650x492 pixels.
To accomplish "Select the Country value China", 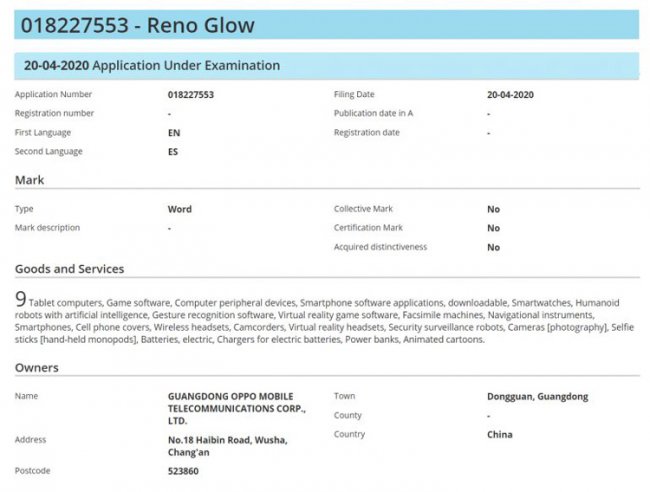I will pos(500,435).
